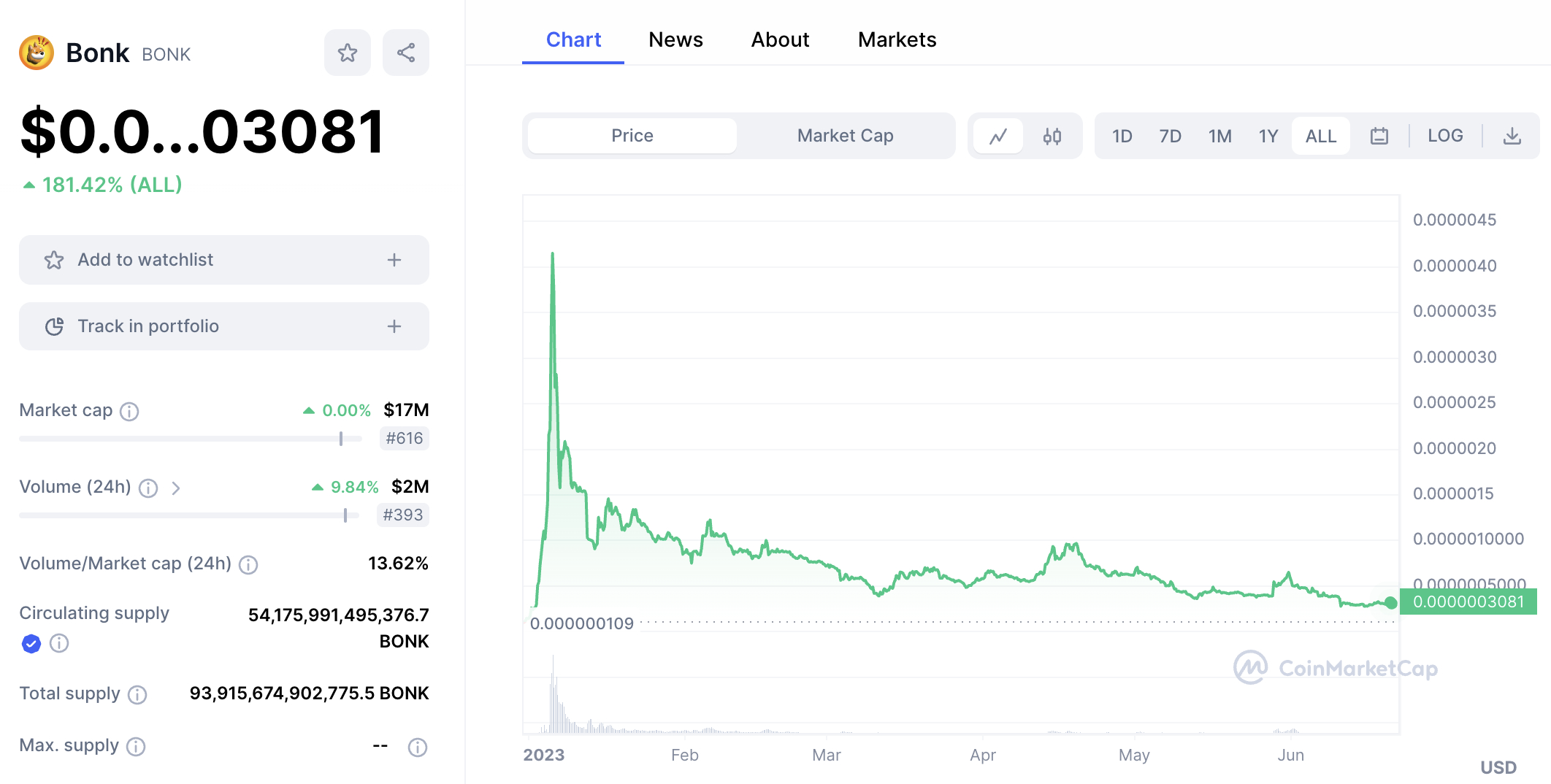Click the $0.0...03081 price headline
The width and height of the screenshot is (1551, 784).
(x=203, y=131)
